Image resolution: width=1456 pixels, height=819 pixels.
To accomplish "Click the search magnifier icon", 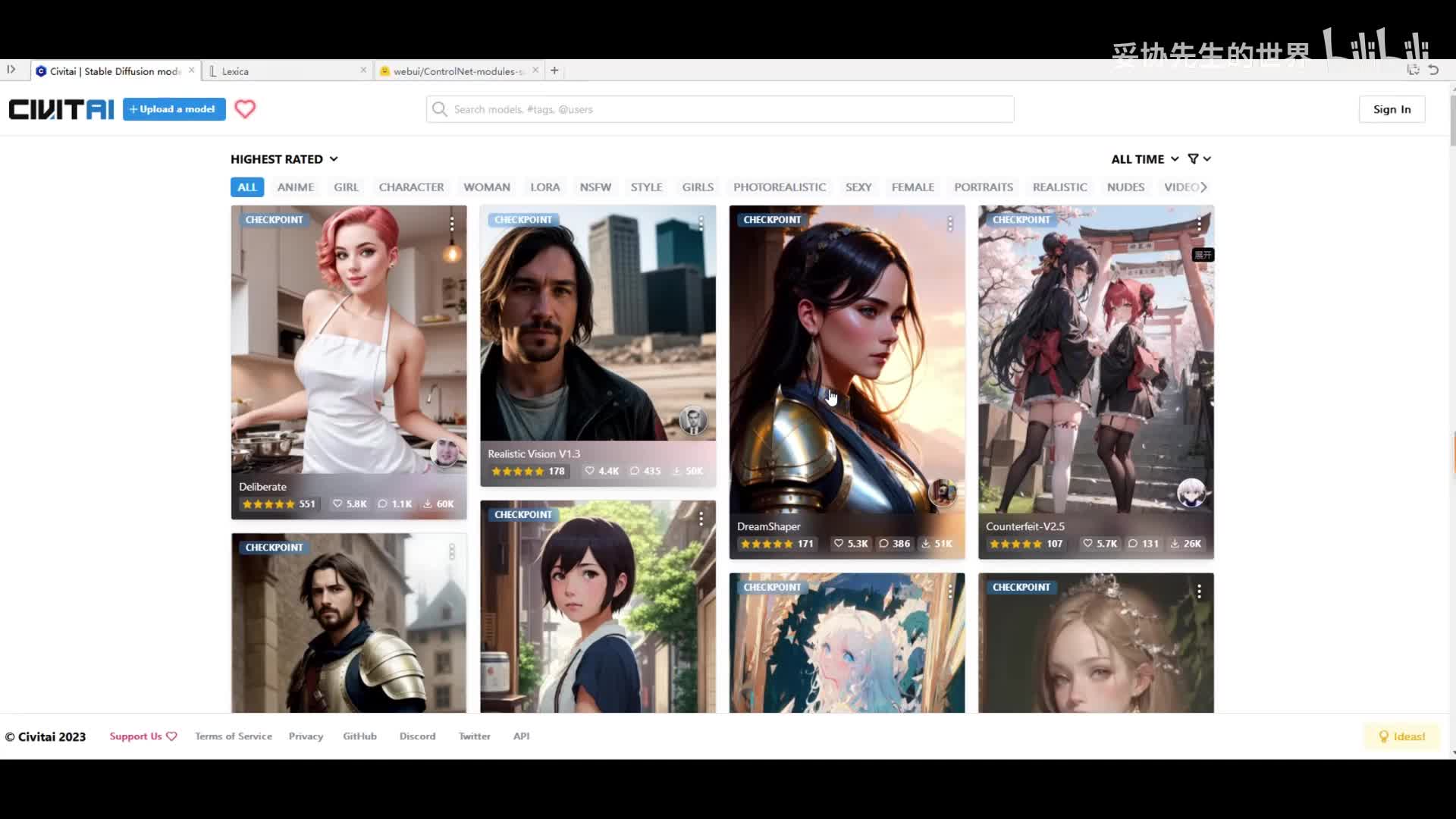I will [440, 109].
